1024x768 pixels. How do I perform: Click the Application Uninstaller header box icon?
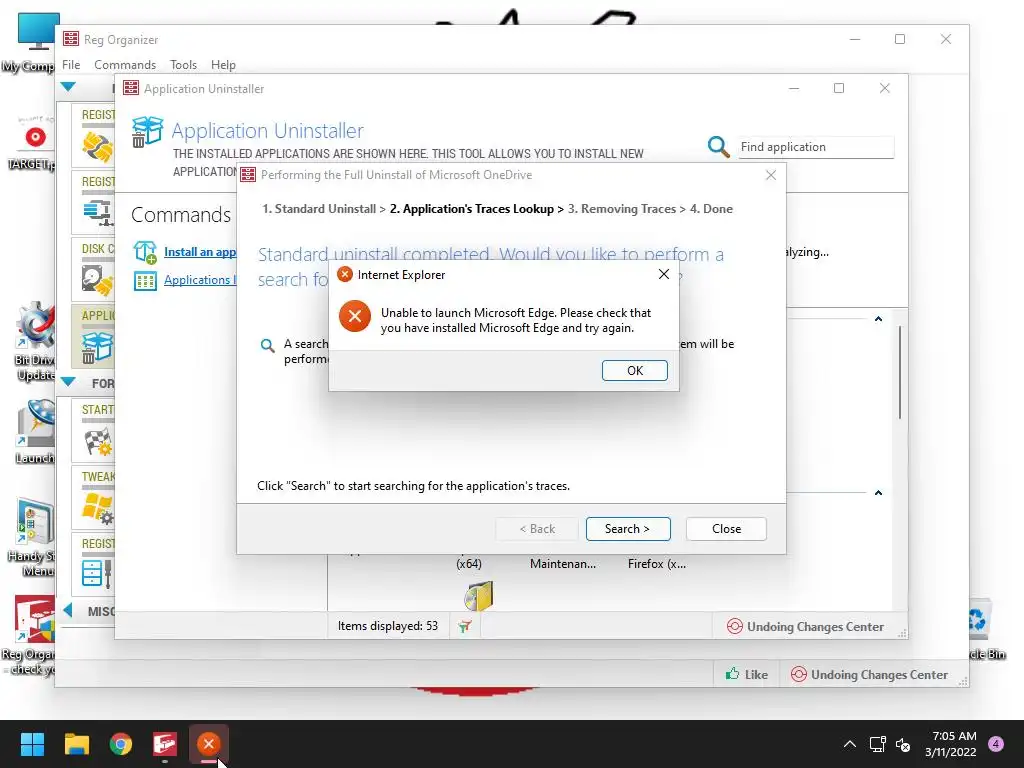[x=147, y=131]
